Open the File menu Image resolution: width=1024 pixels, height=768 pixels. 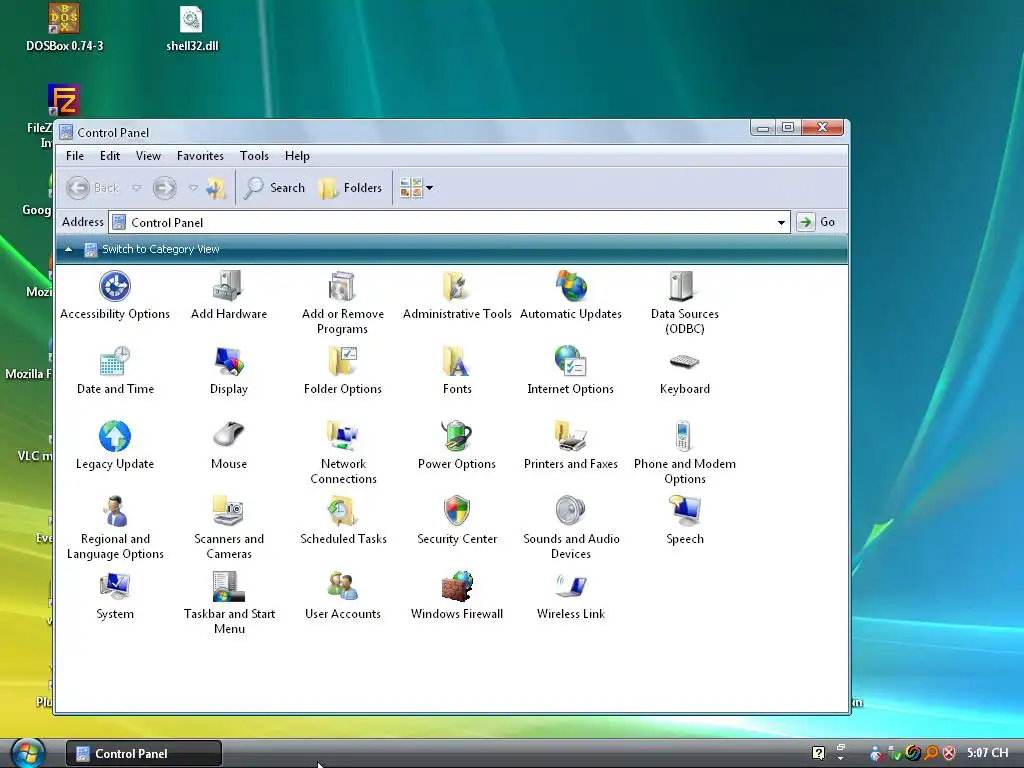pos(74,156)
